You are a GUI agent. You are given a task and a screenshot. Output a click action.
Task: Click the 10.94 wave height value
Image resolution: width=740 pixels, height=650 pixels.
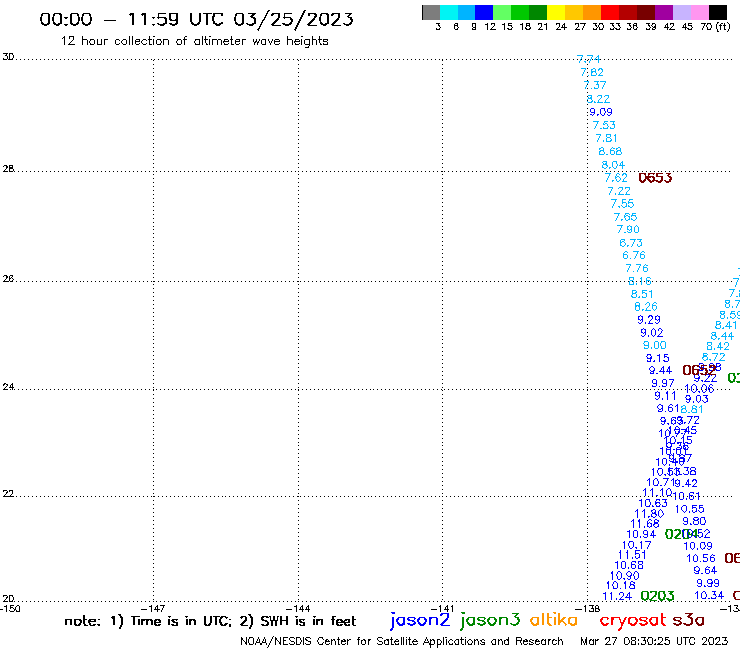pyautogui.click(x=641, y=534)
